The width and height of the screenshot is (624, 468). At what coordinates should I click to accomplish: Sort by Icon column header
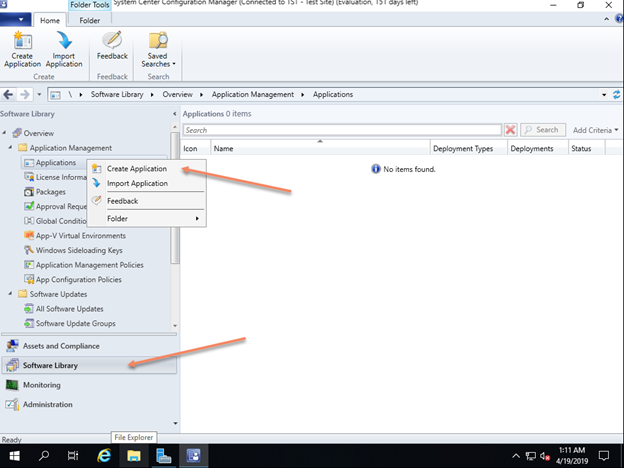point(195,148)
